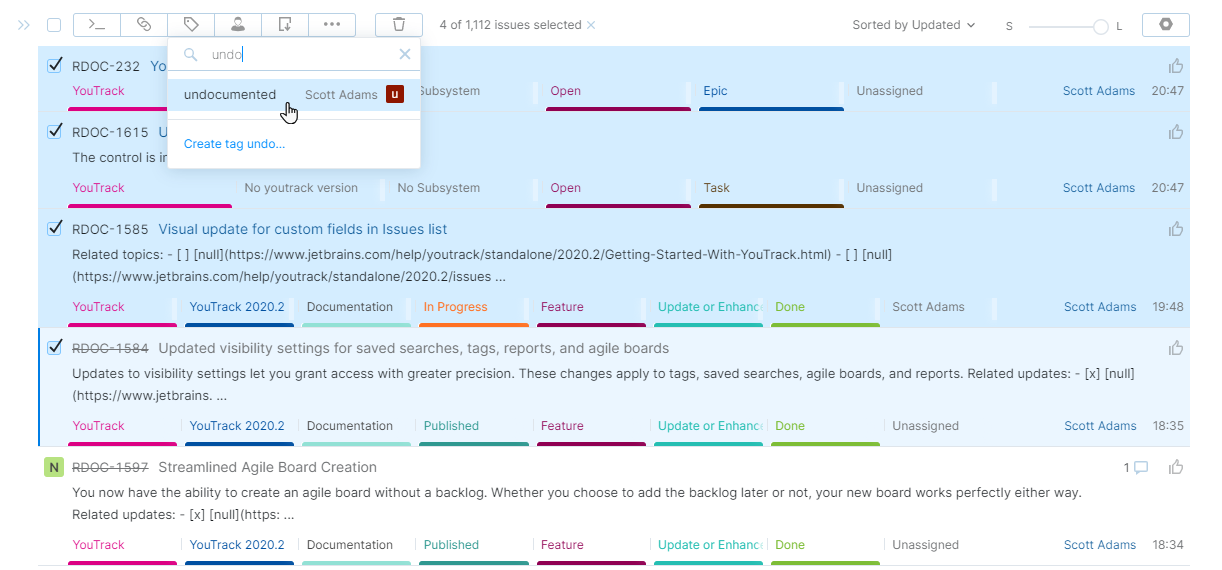
Task: Choose Create tag undo... option
Action: coord(234,144)
